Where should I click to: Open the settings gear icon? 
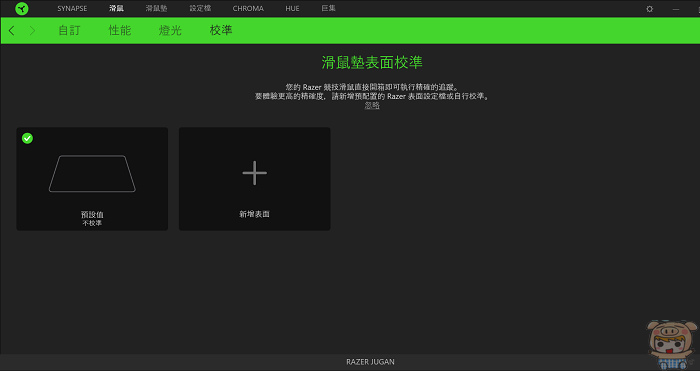(650, 9)
